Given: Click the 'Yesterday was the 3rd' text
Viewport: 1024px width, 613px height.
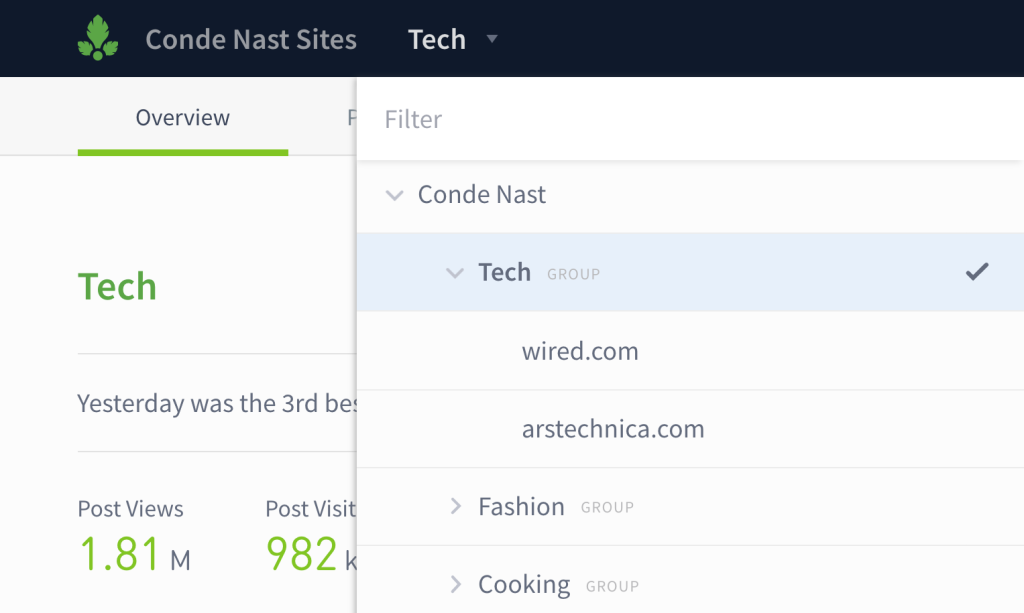Looking at the screenshot, I should tap(197, 403).
